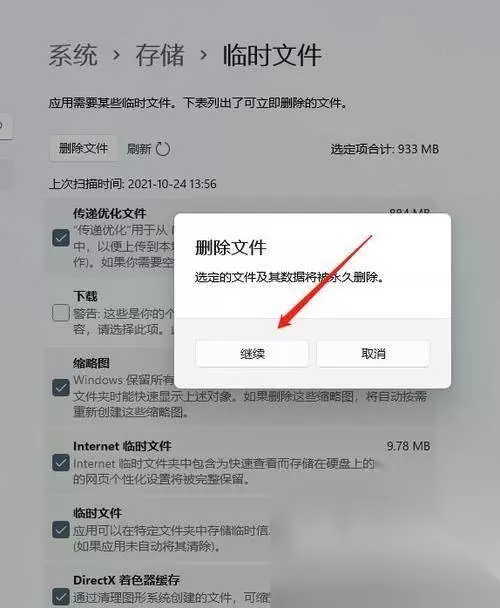Click the partially visible left sidebar button
Image resolution: width=500 pixels, height=608 pixels.
pos(5,126)
